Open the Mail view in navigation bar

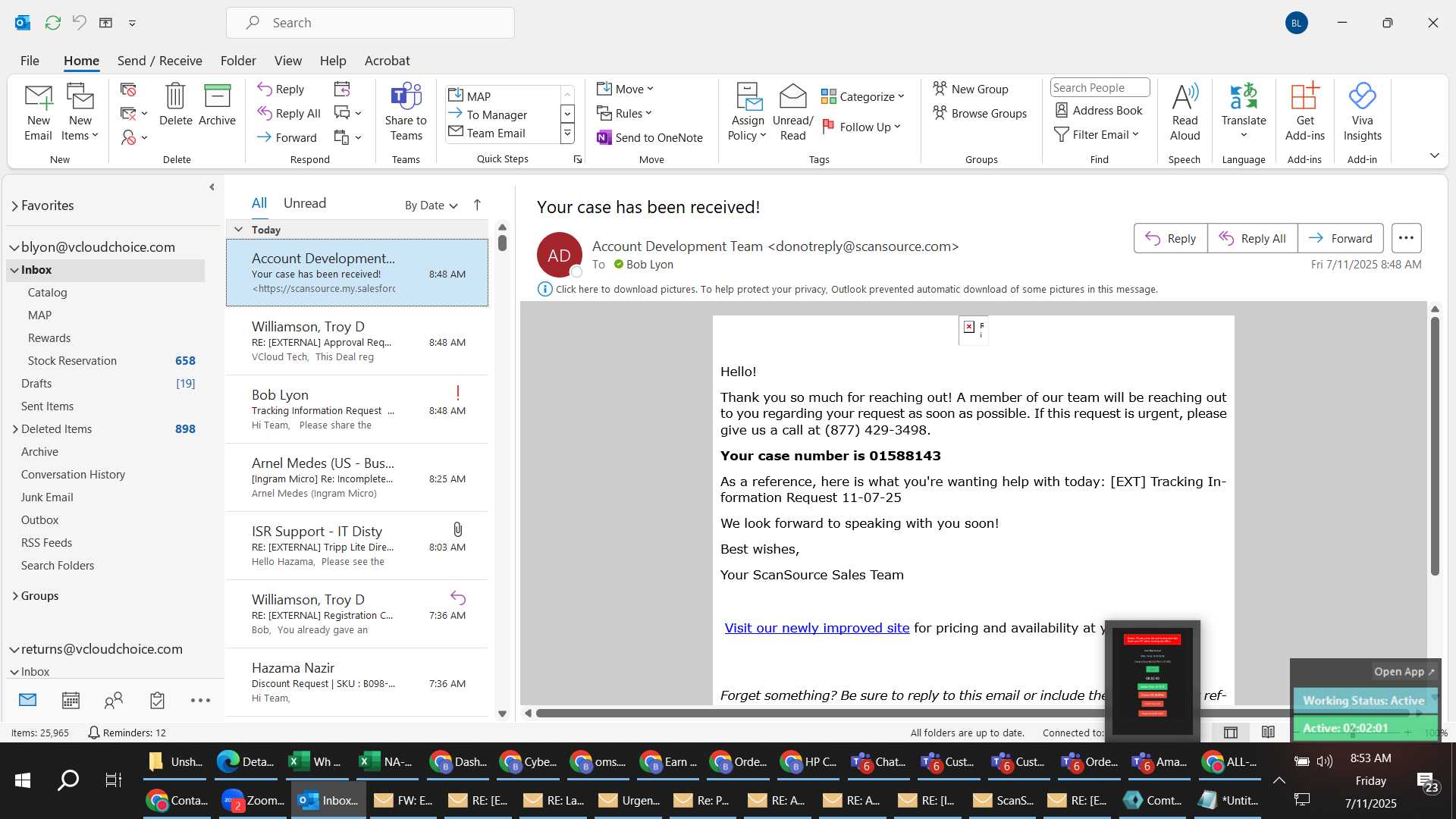pos(27,700)
